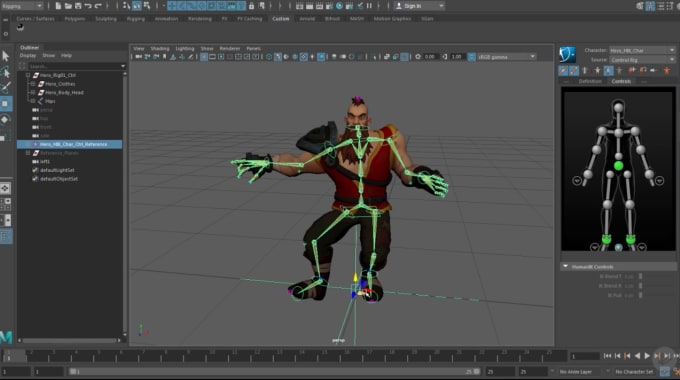The width and height of the screenshot is (680, 380).
Task: Collapse the HumanIK Controls section
Action: point(566,266)
